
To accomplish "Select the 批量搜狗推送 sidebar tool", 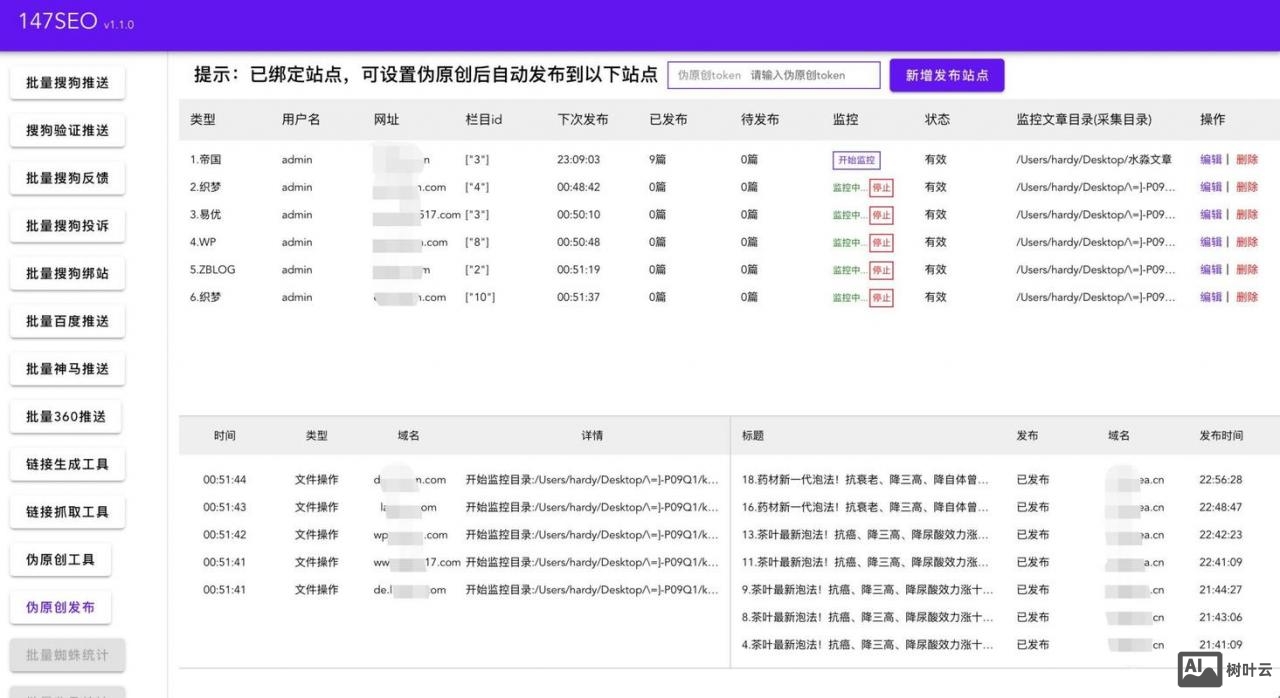I will 66,82.
